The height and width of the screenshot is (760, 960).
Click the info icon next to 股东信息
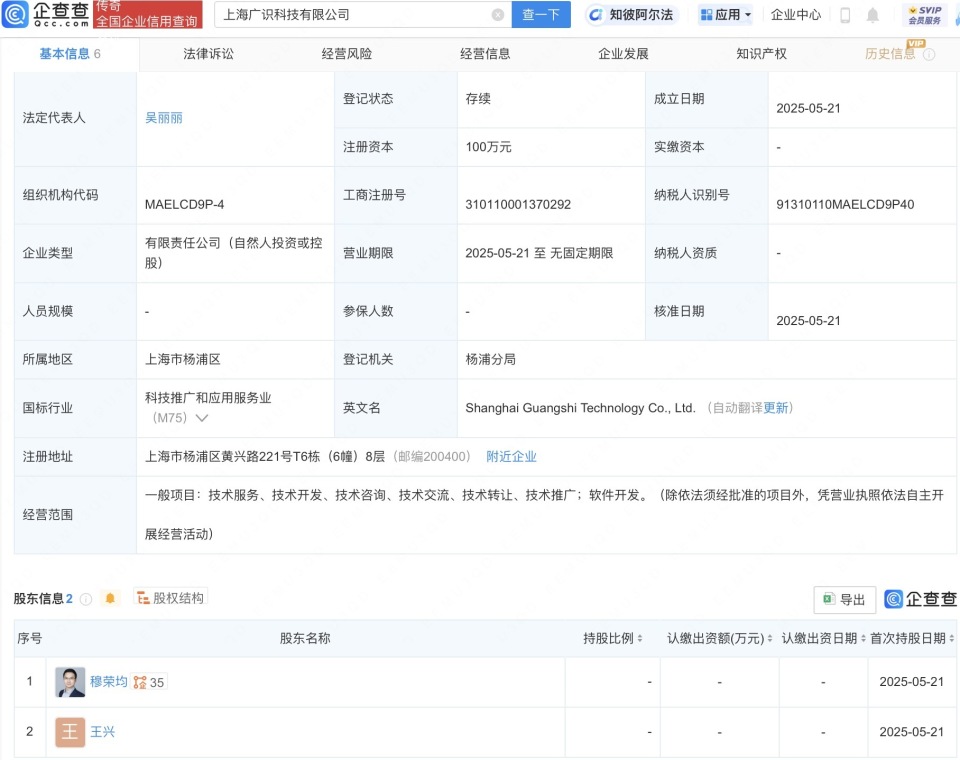point(86,599)
